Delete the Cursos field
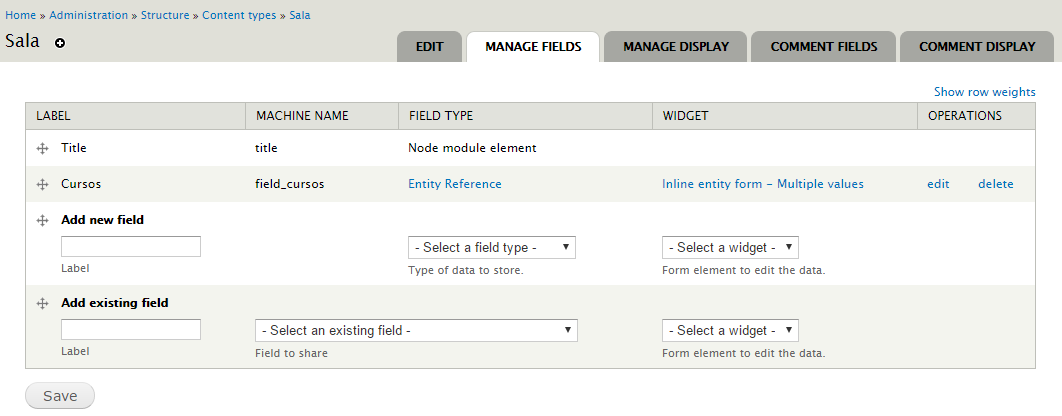 click(995, 184)
